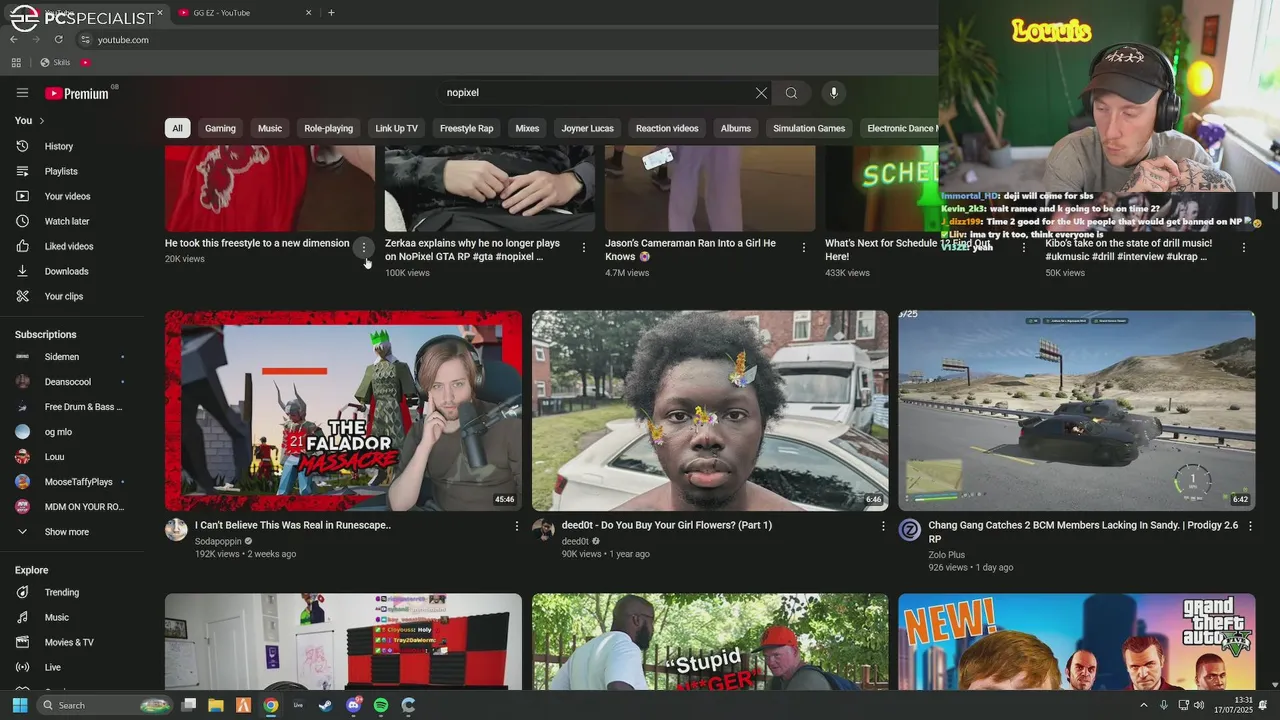Select the Albums filter chip
1280x720 pixels.
[736, 128]
